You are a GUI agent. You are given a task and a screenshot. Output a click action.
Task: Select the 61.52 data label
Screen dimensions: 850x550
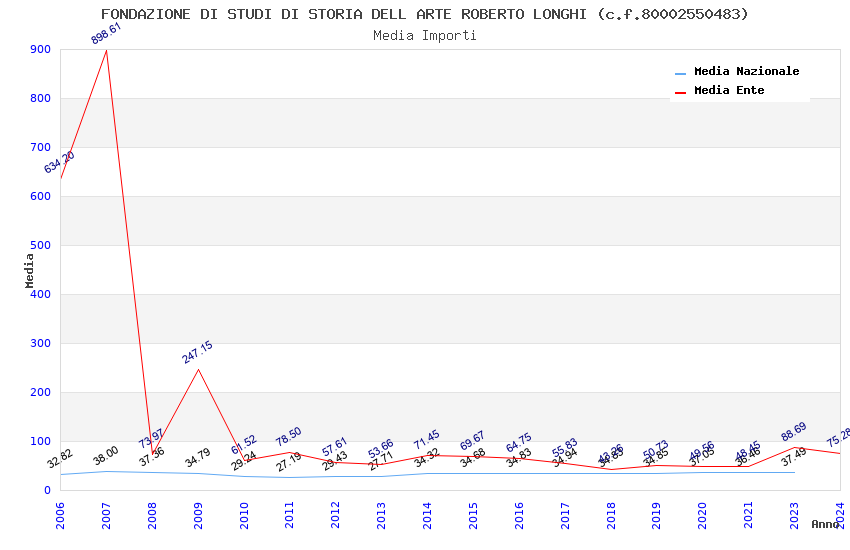point(244,445)
